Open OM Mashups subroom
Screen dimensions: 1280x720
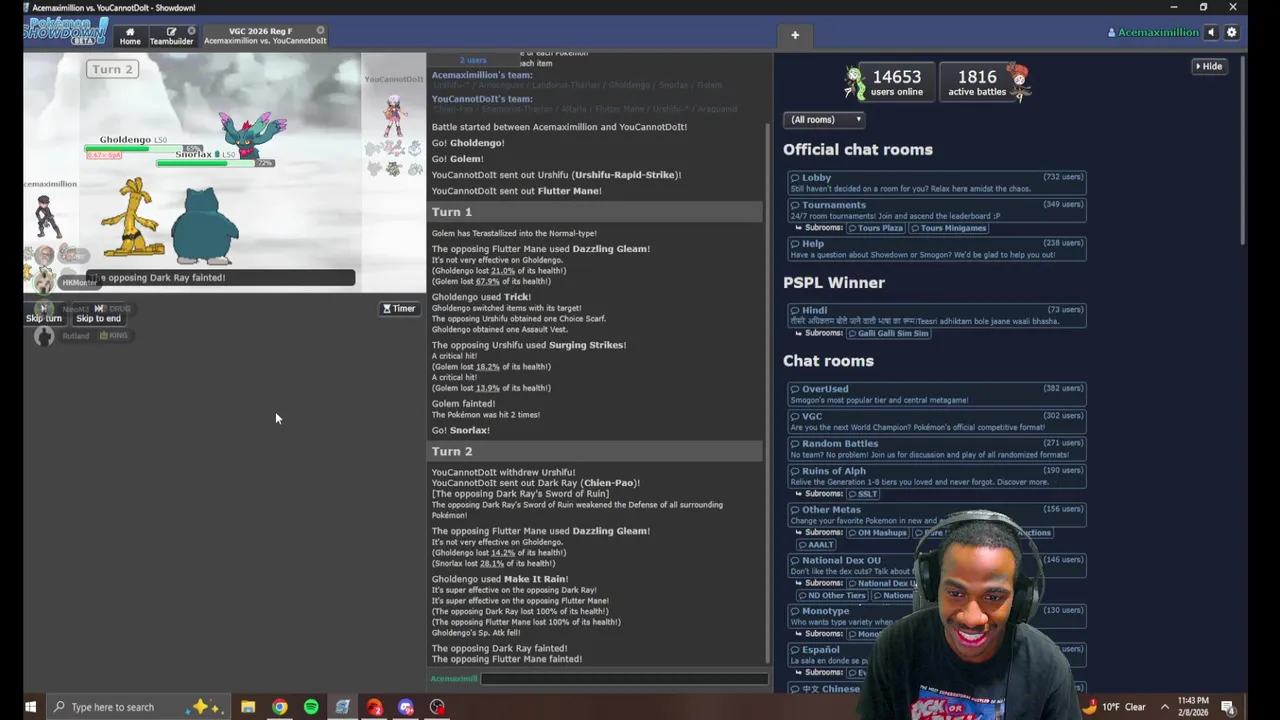pos(880,533)
